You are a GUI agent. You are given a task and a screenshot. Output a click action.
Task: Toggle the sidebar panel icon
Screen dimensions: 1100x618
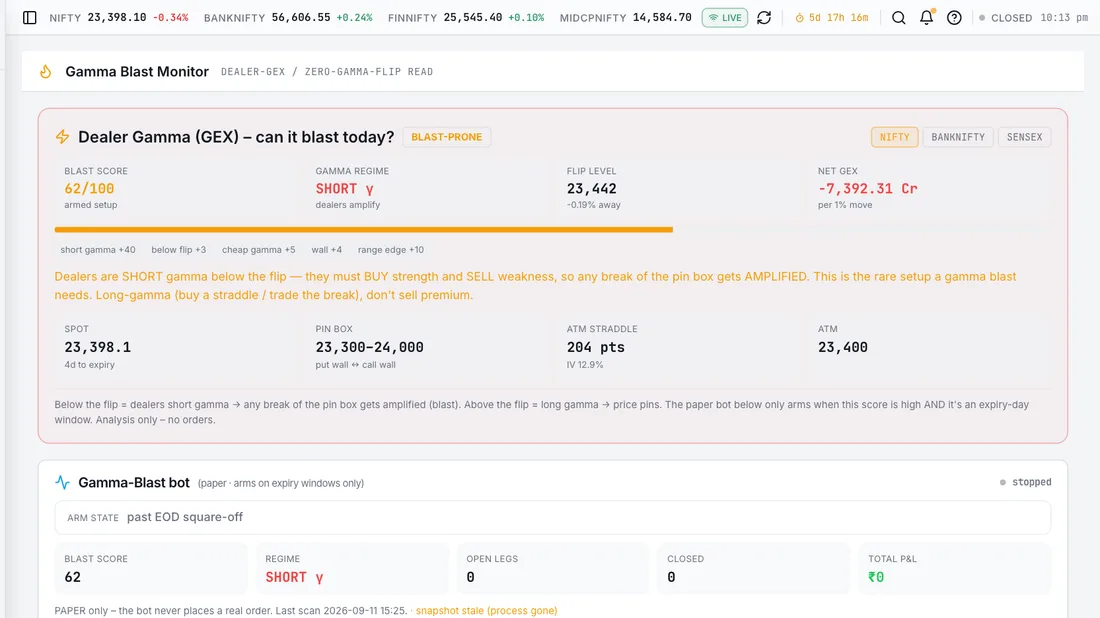pos(29,18)
